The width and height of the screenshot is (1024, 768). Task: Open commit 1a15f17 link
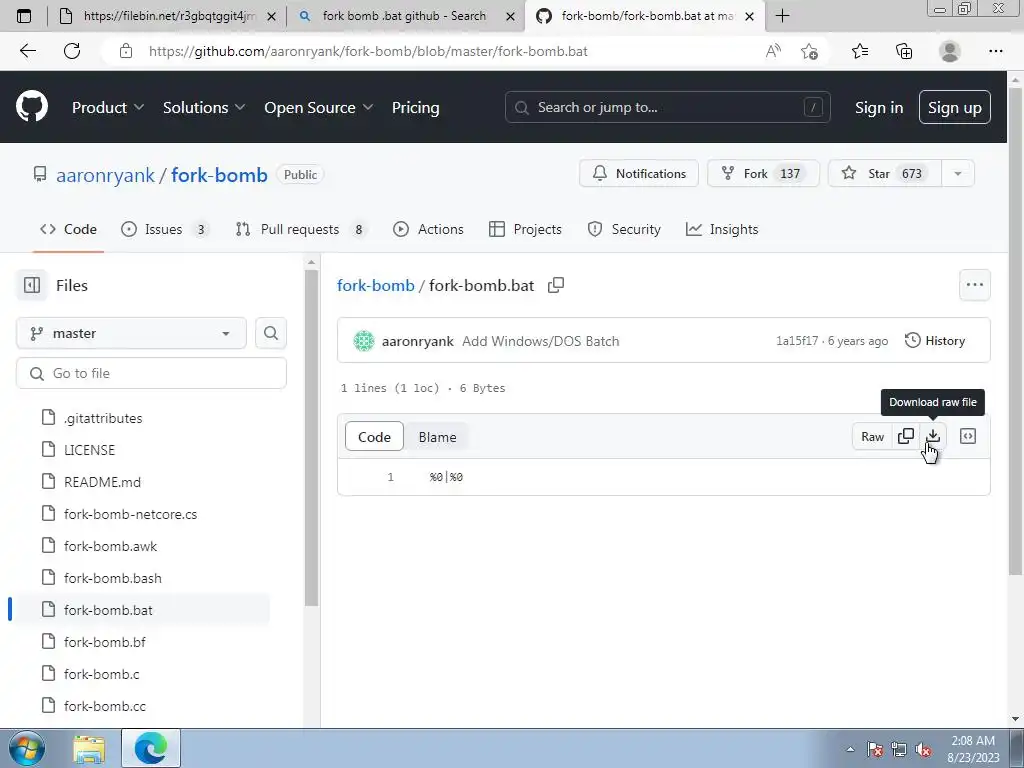click(797, 341)
